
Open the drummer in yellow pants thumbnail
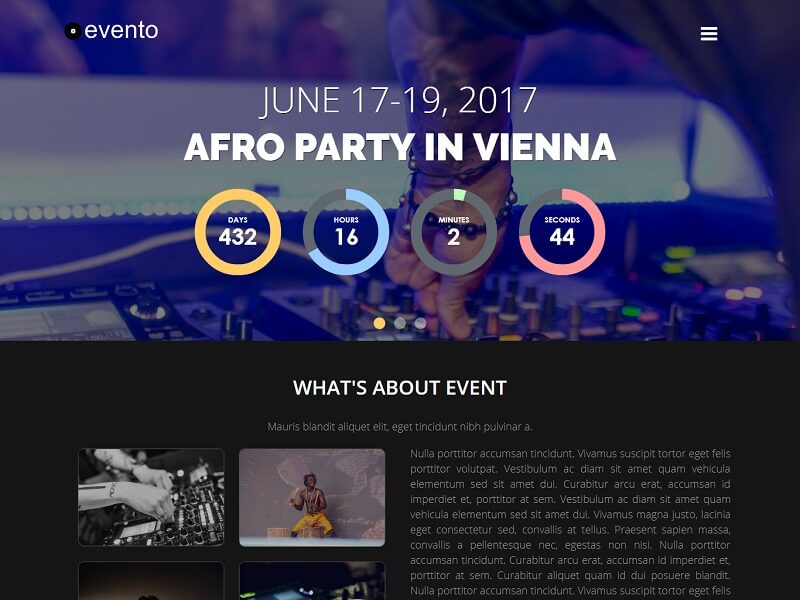(312, 497)
